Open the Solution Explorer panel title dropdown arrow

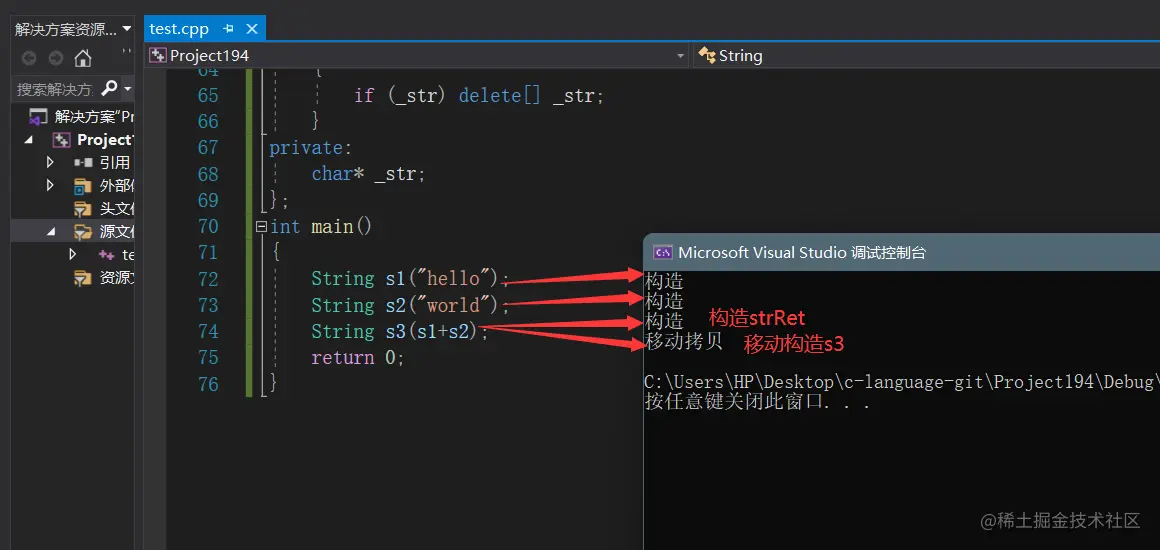click(127, 30)
